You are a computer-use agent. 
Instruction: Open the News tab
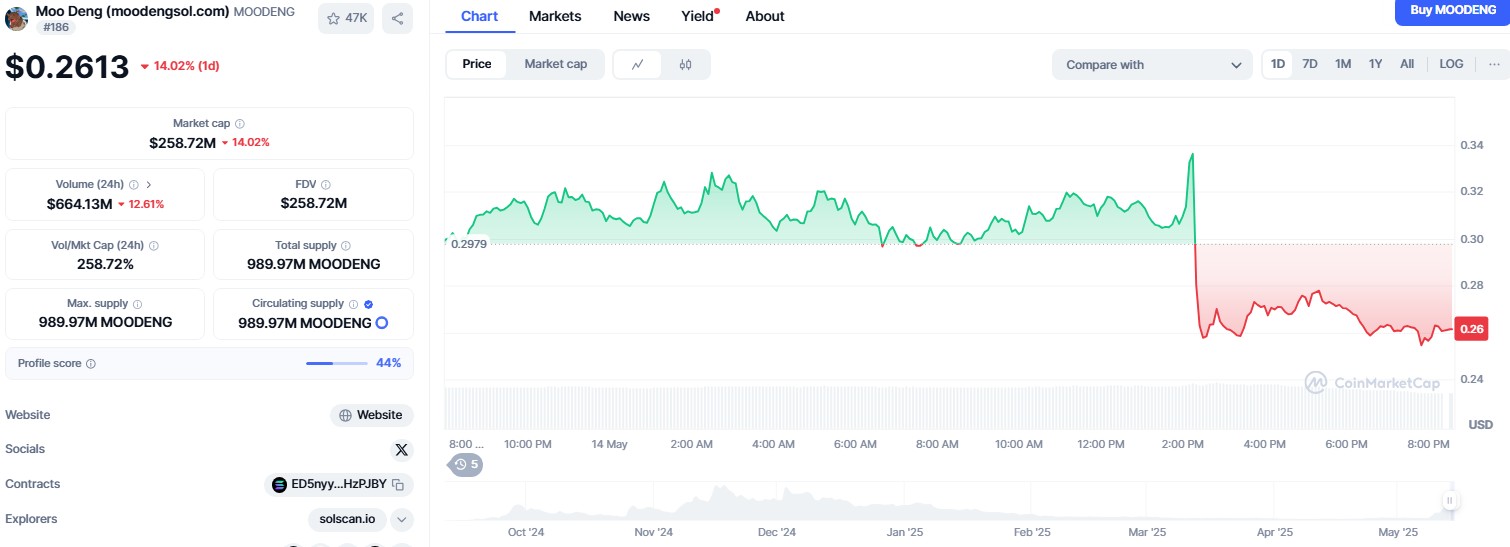[x=631, y=16]
